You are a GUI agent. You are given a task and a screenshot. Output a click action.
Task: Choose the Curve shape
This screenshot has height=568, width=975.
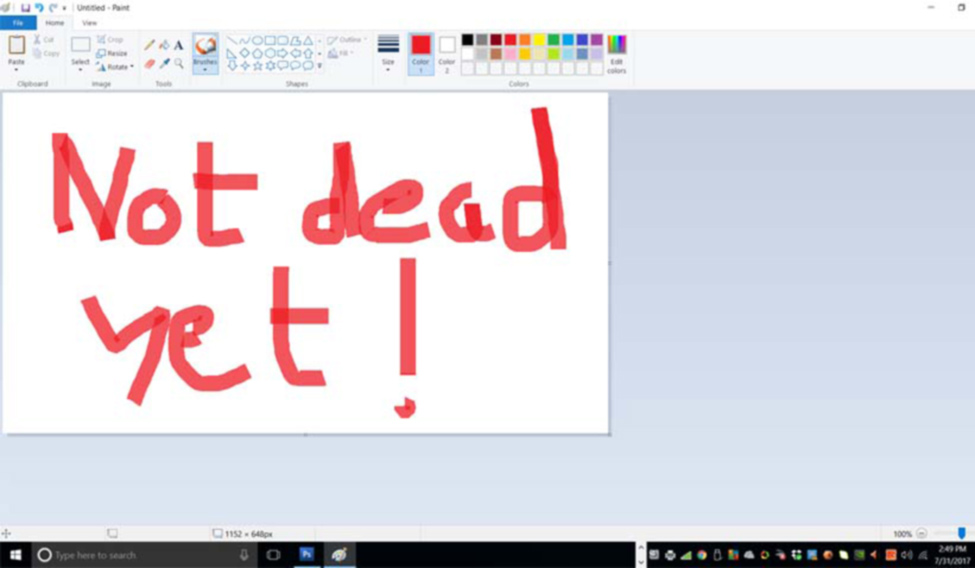(x=244, y=40)
